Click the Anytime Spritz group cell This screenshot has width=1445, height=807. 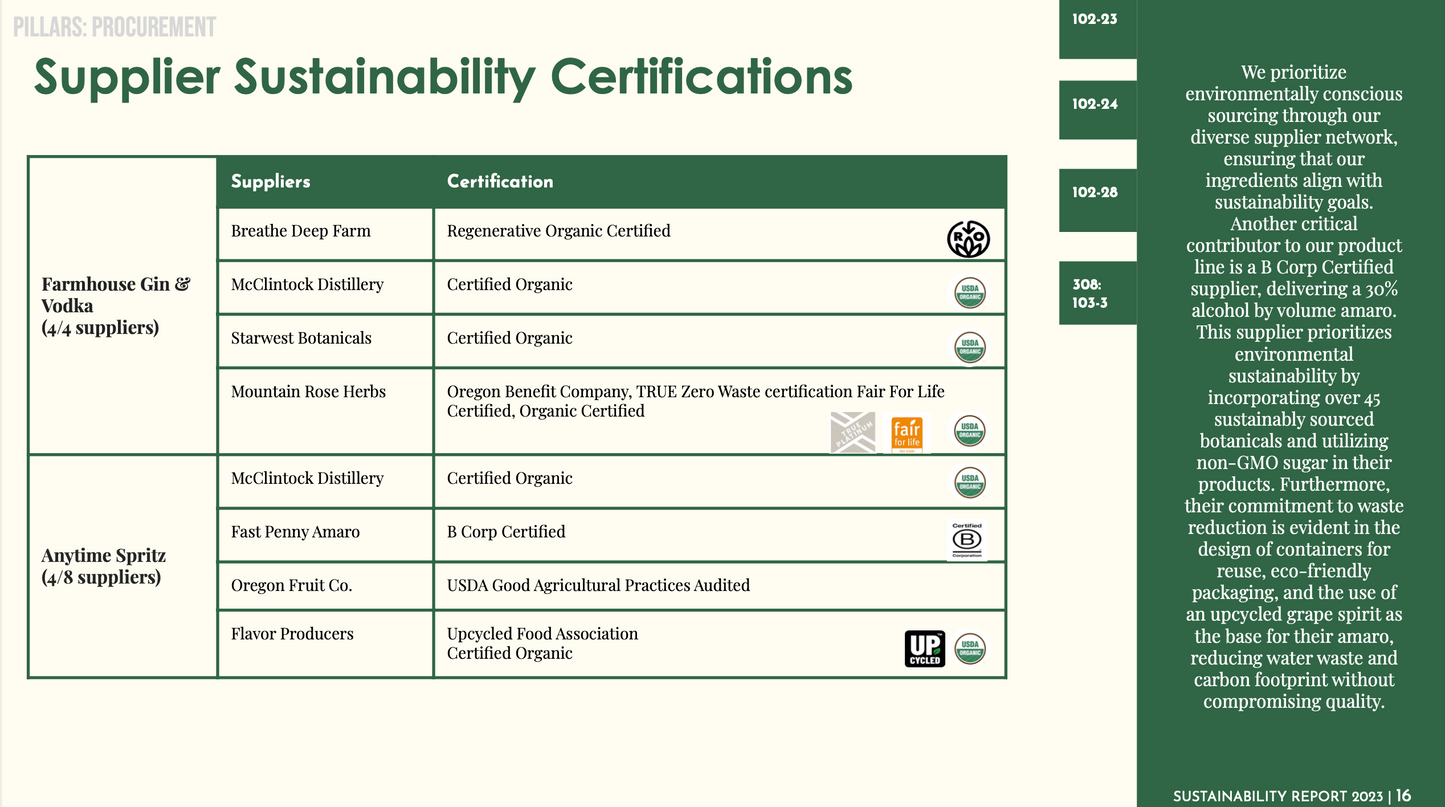click(x=104, y=566)
